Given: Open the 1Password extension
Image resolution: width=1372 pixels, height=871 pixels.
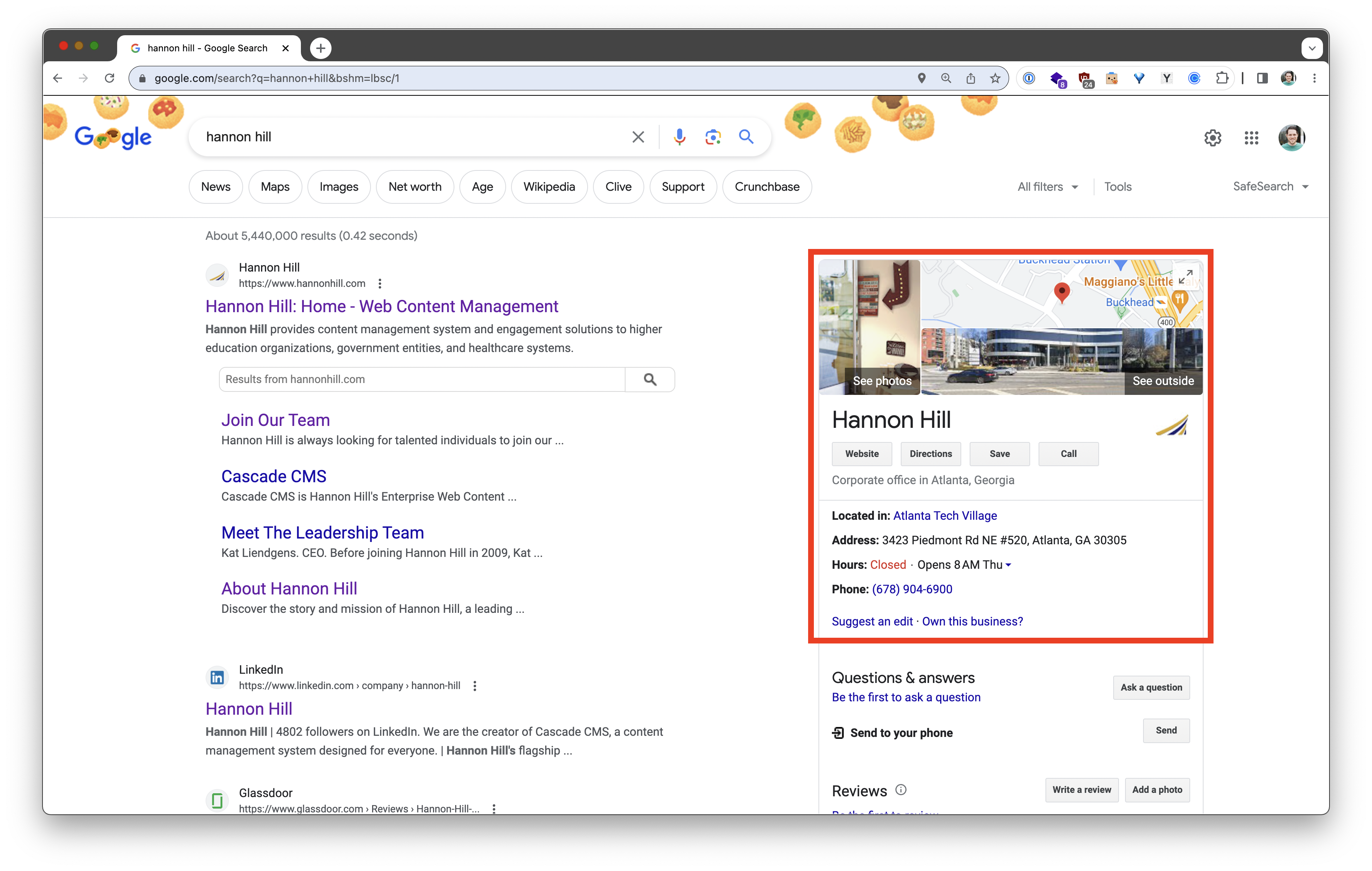Looking at the screenshot, I should 1029,78.
